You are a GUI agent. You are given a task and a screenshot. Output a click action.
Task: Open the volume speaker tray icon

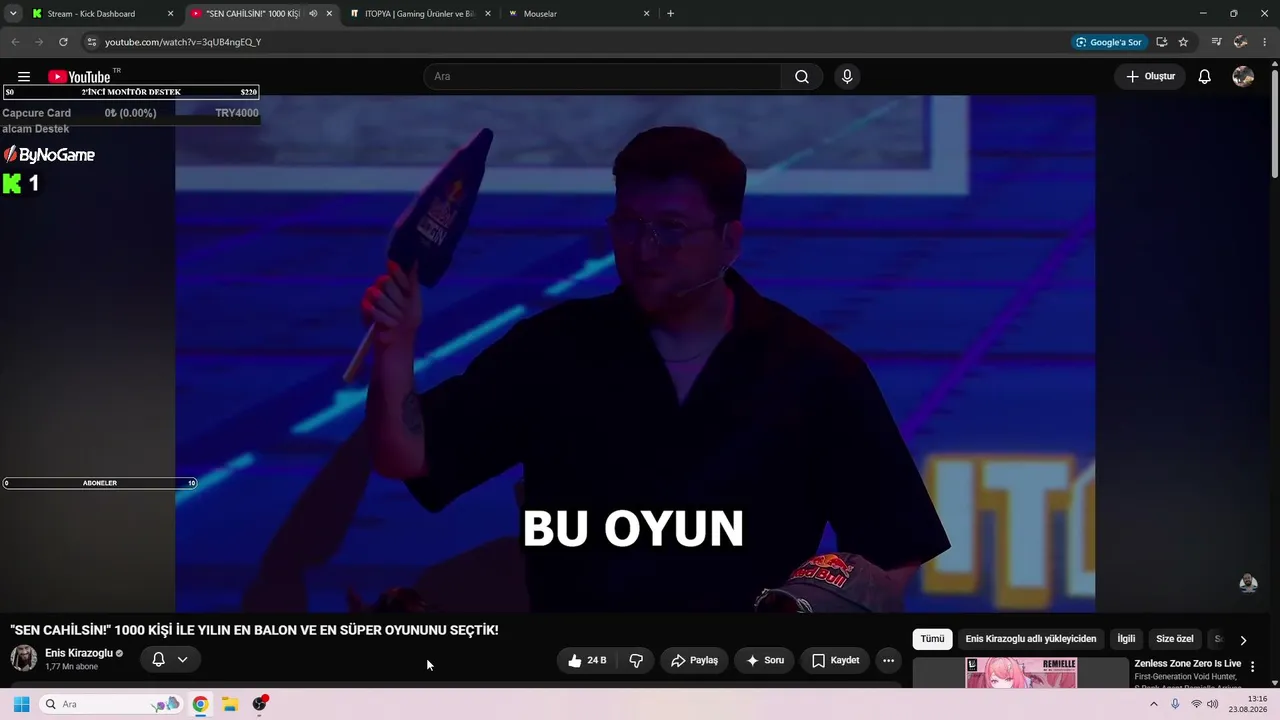click(1213, 704)
